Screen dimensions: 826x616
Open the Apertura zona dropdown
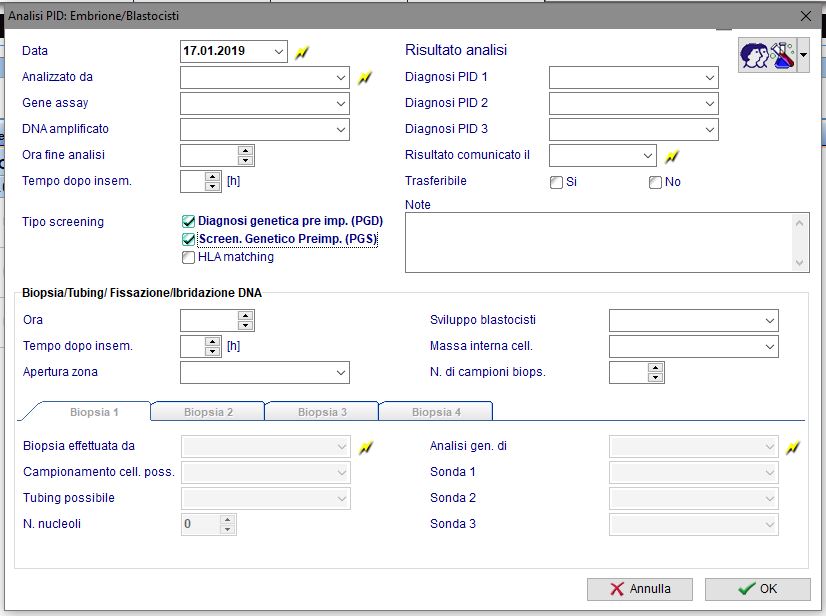341,373
